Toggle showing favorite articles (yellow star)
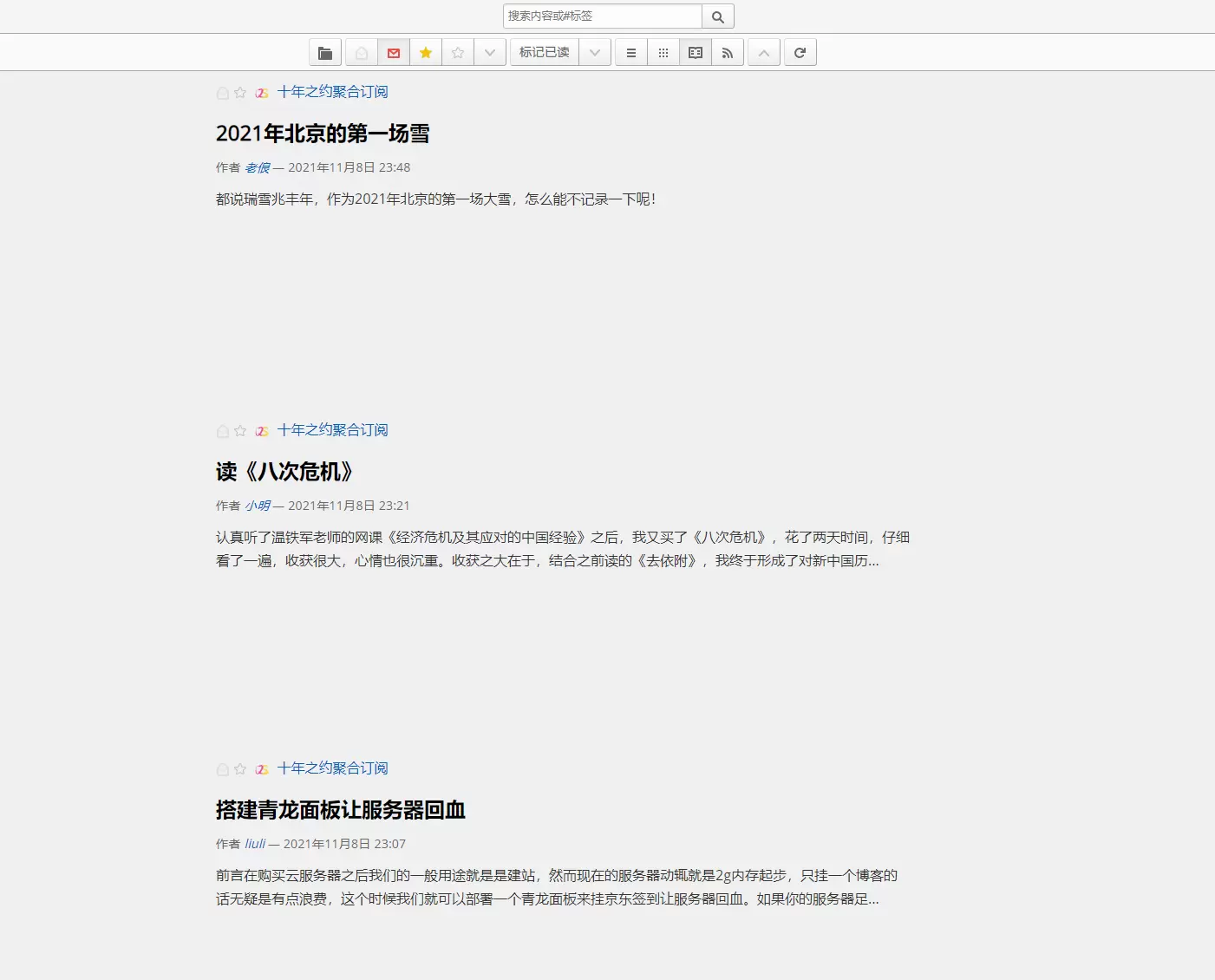1215x980 pixels. (x=426, y=53)
